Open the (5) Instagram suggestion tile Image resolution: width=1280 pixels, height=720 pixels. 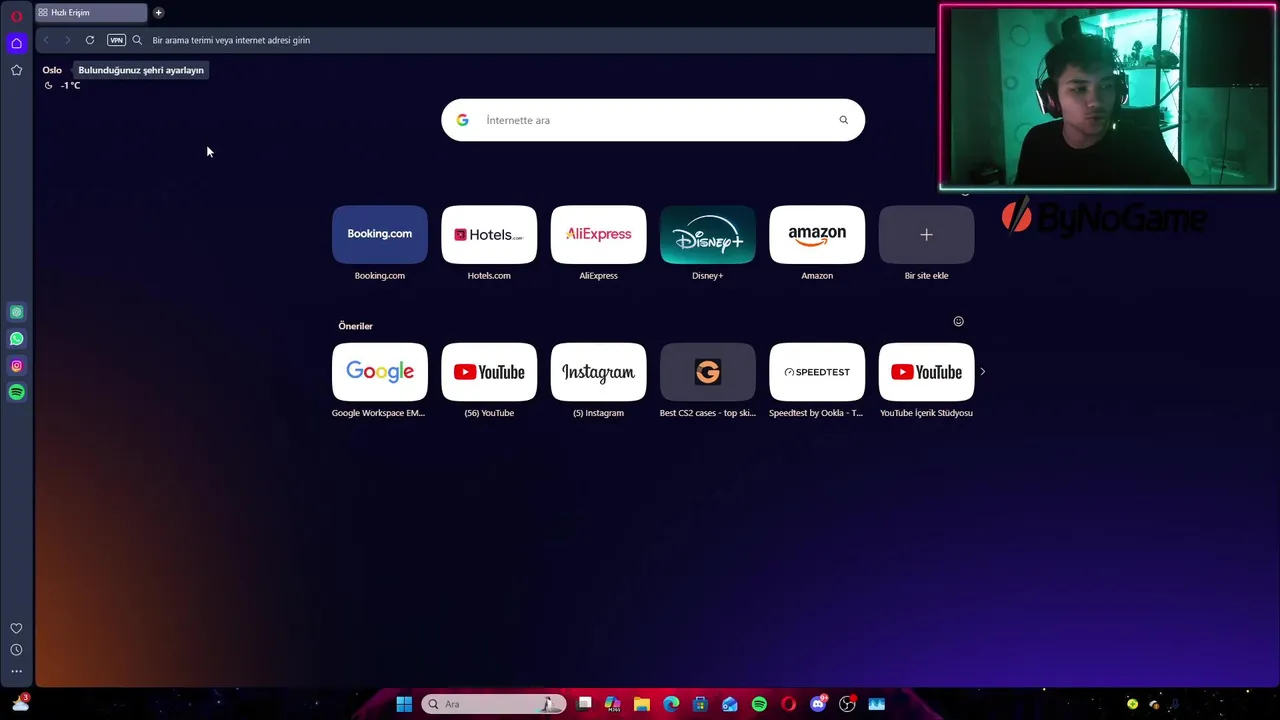(598, 372)
